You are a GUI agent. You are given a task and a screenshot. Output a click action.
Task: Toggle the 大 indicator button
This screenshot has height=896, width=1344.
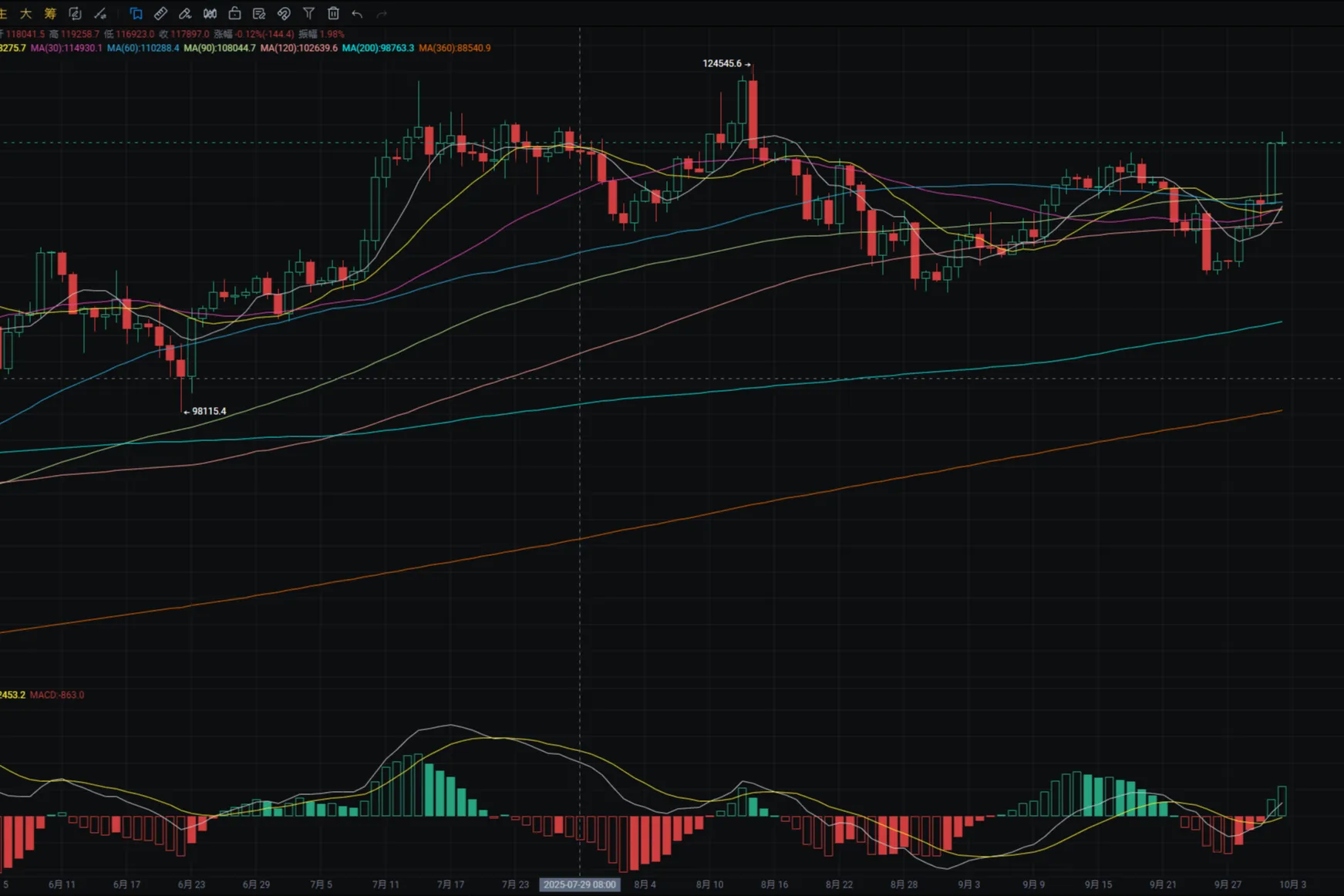point(26,14)
